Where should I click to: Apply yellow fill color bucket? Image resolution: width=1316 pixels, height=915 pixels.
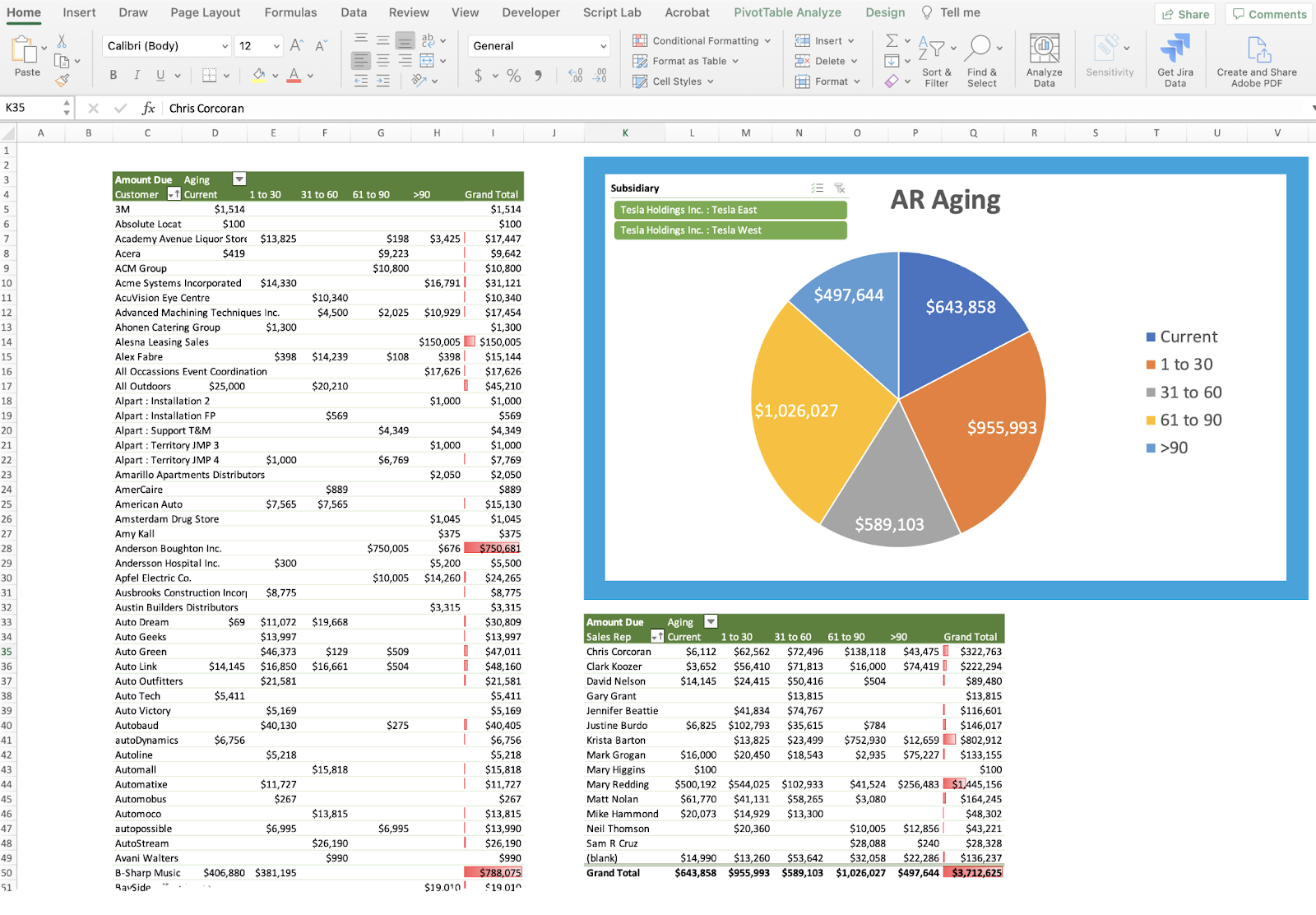259,76
